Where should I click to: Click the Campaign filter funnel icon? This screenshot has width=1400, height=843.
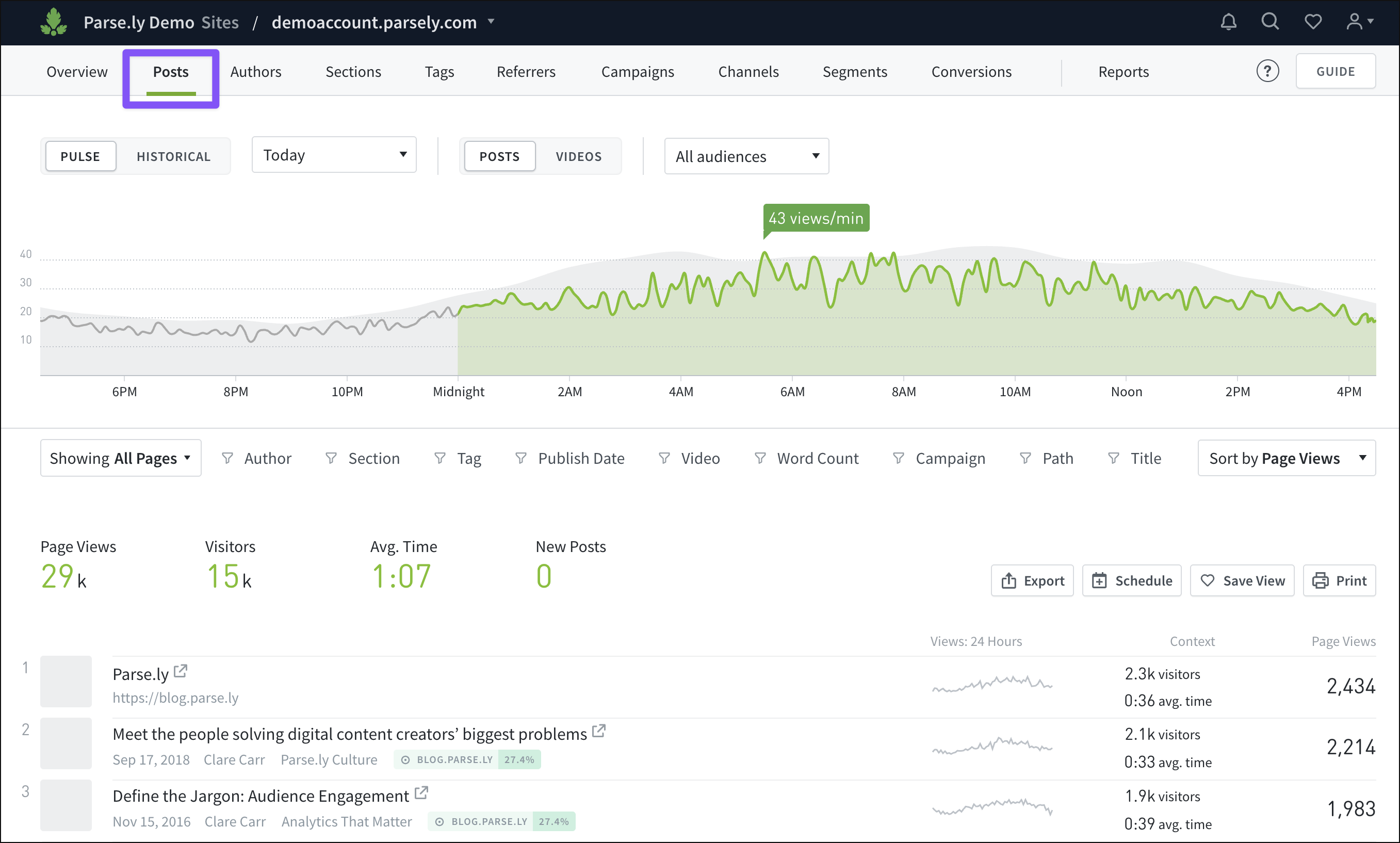[x=899, y=458]
